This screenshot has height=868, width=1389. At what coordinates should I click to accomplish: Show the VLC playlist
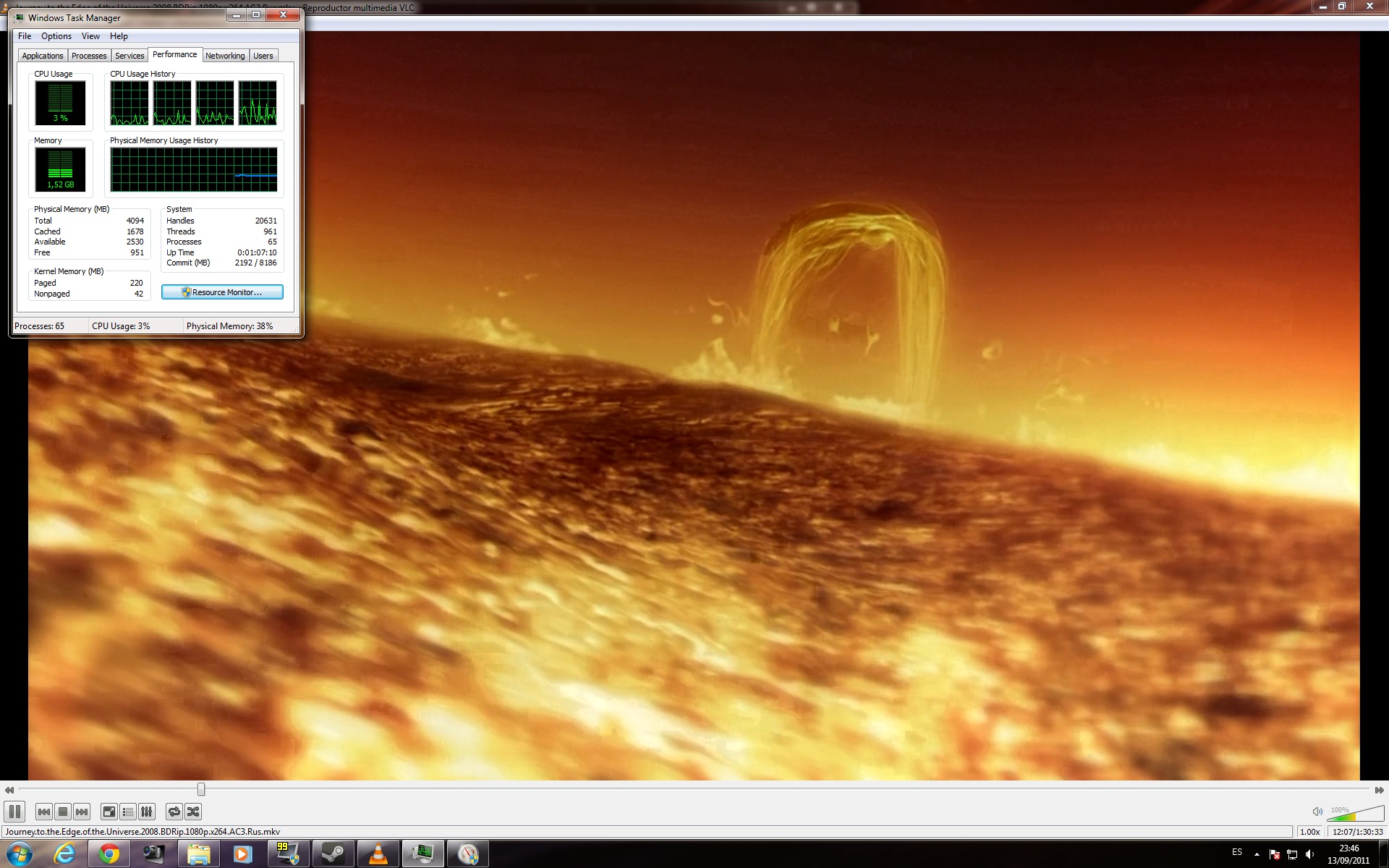tap(128, 812)
